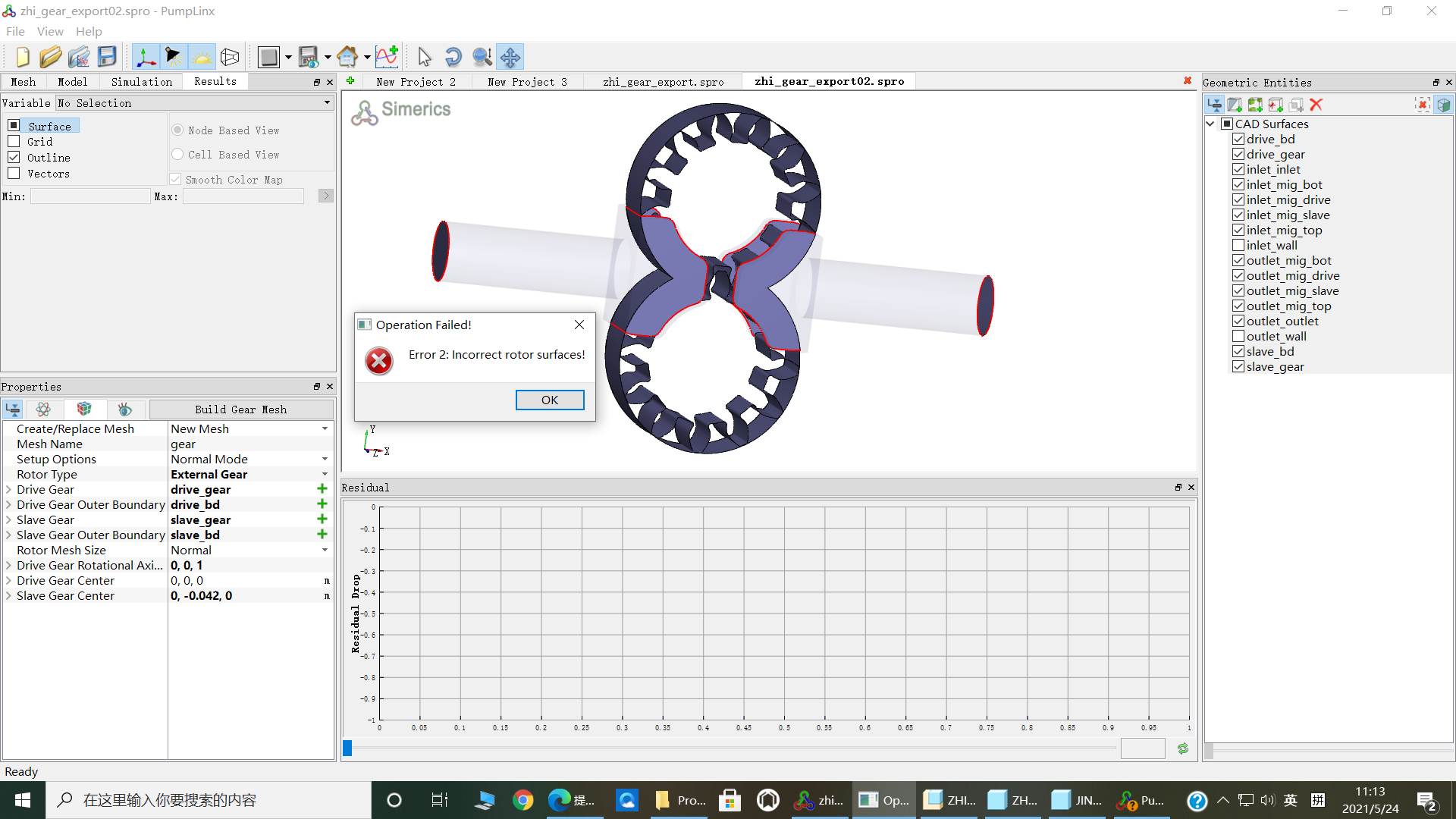Click the Mesh Name gear value field

pyautogui.click(x=250, y=444)
